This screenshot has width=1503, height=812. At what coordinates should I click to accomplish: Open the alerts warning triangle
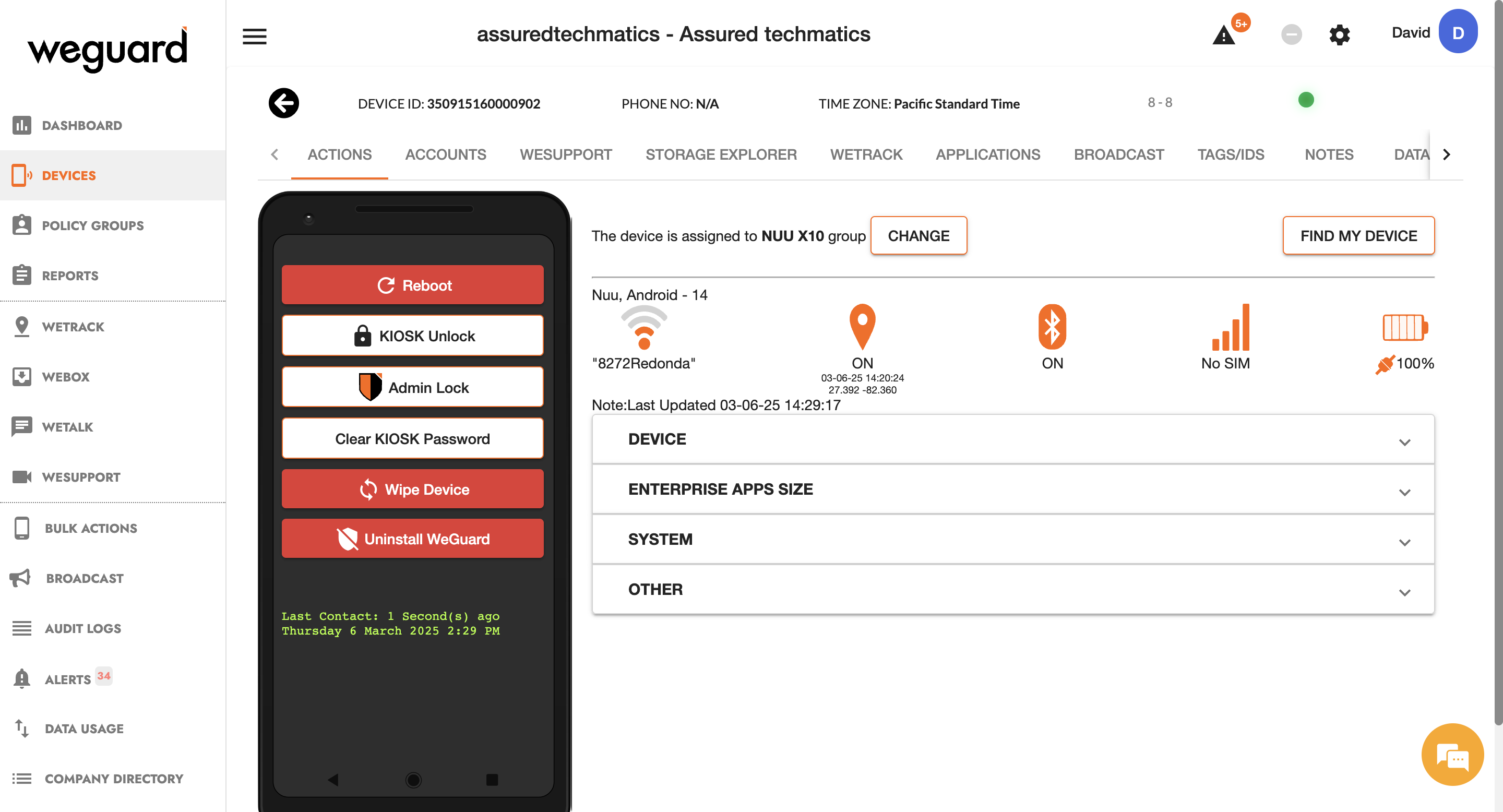coord(1224,35)
